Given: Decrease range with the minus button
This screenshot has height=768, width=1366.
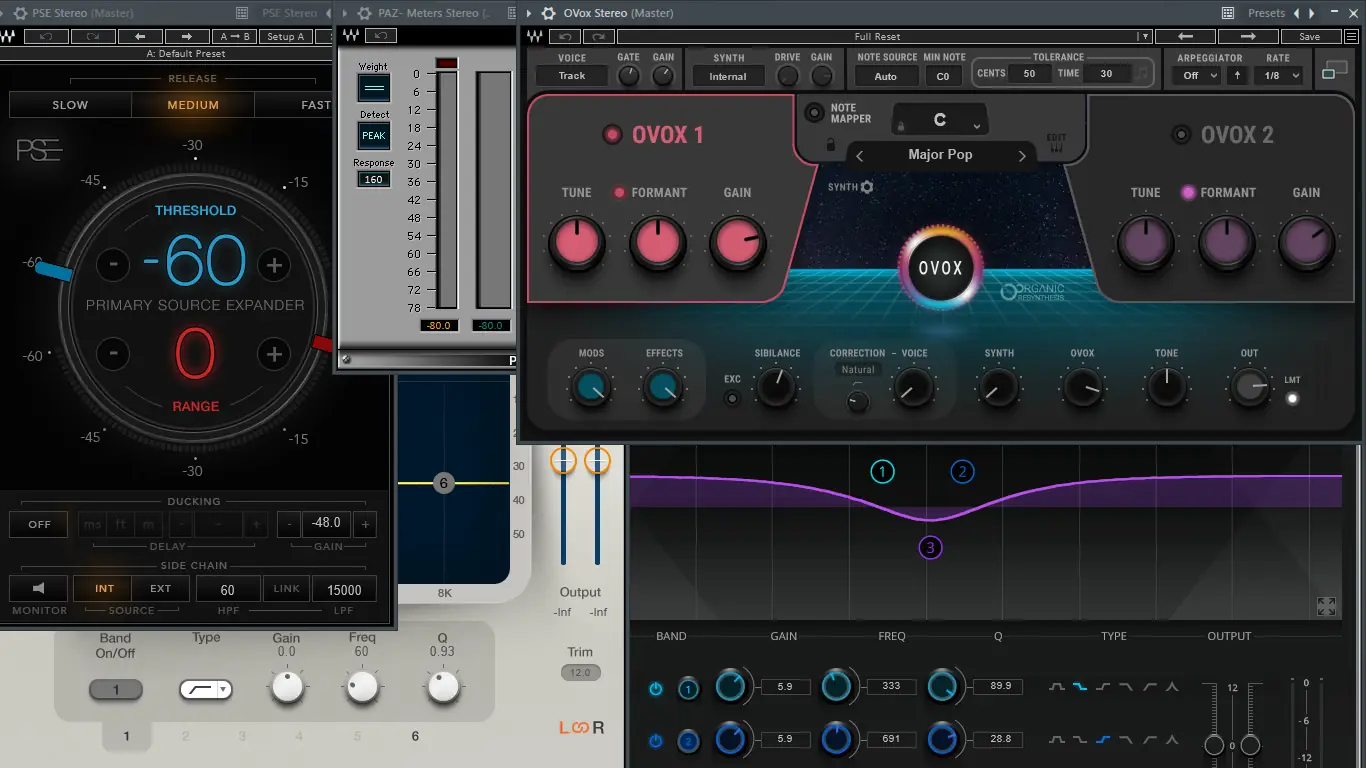Looking at the screenshot, I should point(113,354).
